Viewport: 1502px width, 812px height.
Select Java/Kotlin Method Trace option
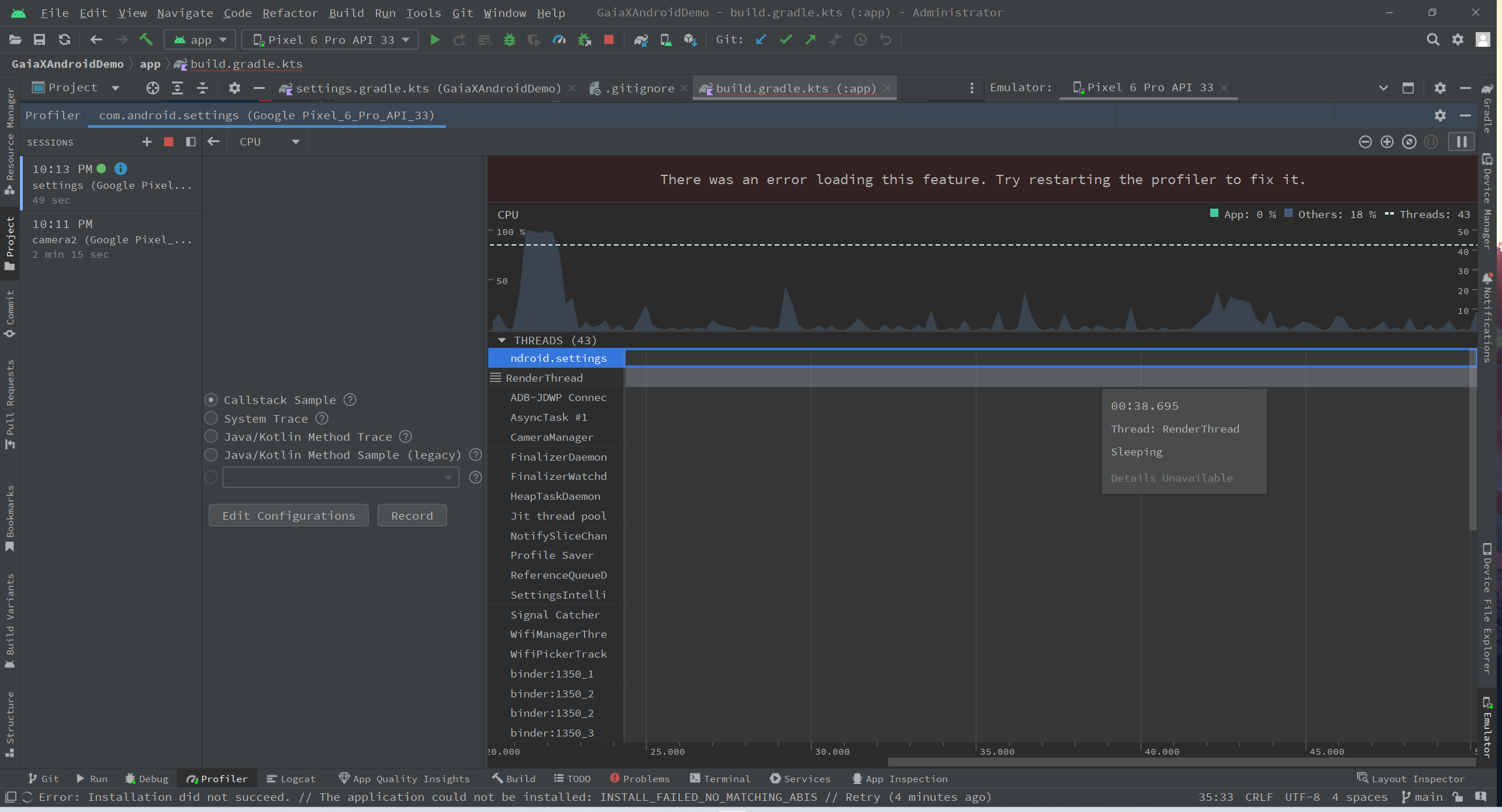click(211, 437)
